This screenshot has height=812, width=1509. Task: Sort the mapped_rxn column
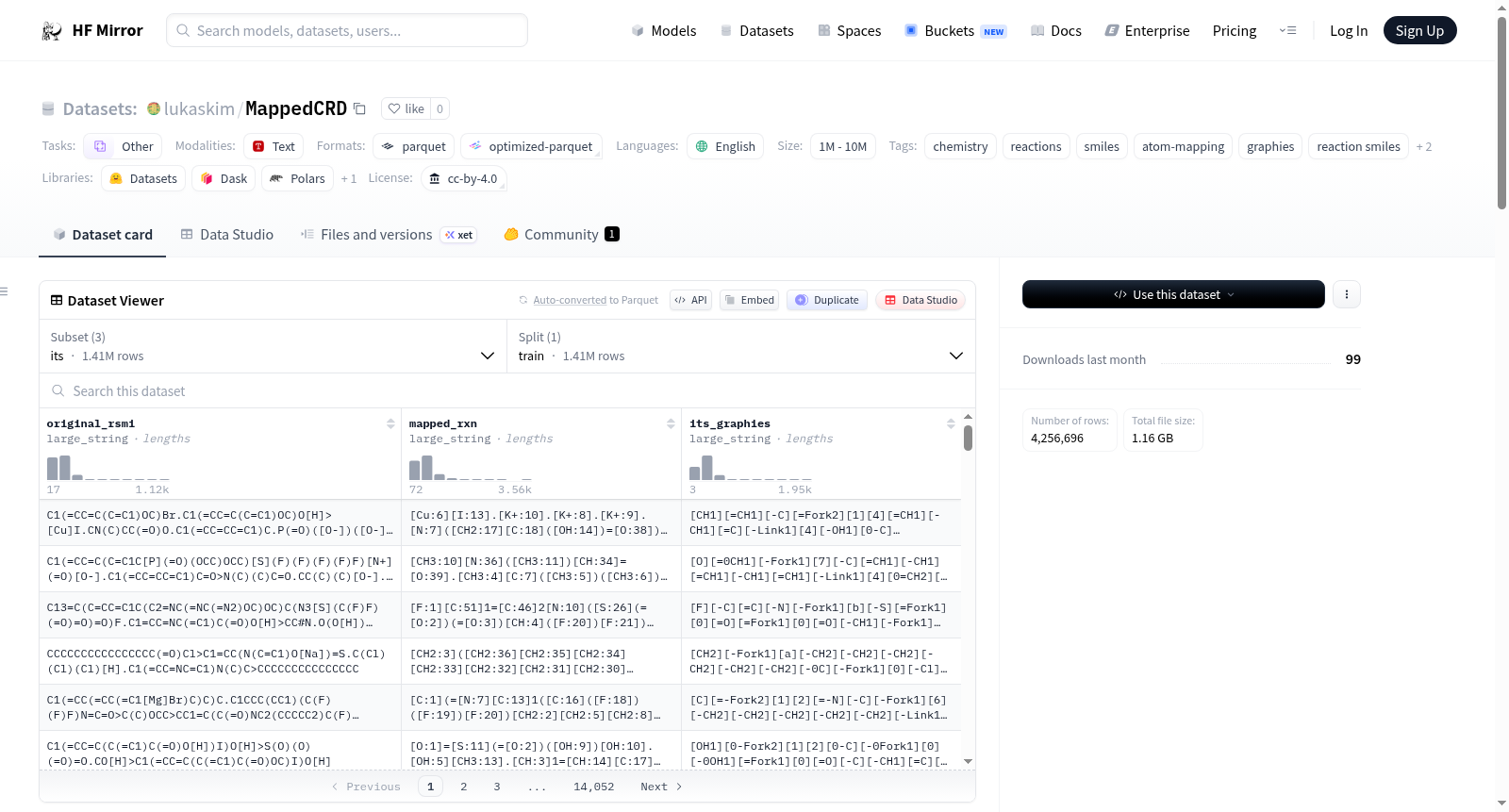point(671,424)
